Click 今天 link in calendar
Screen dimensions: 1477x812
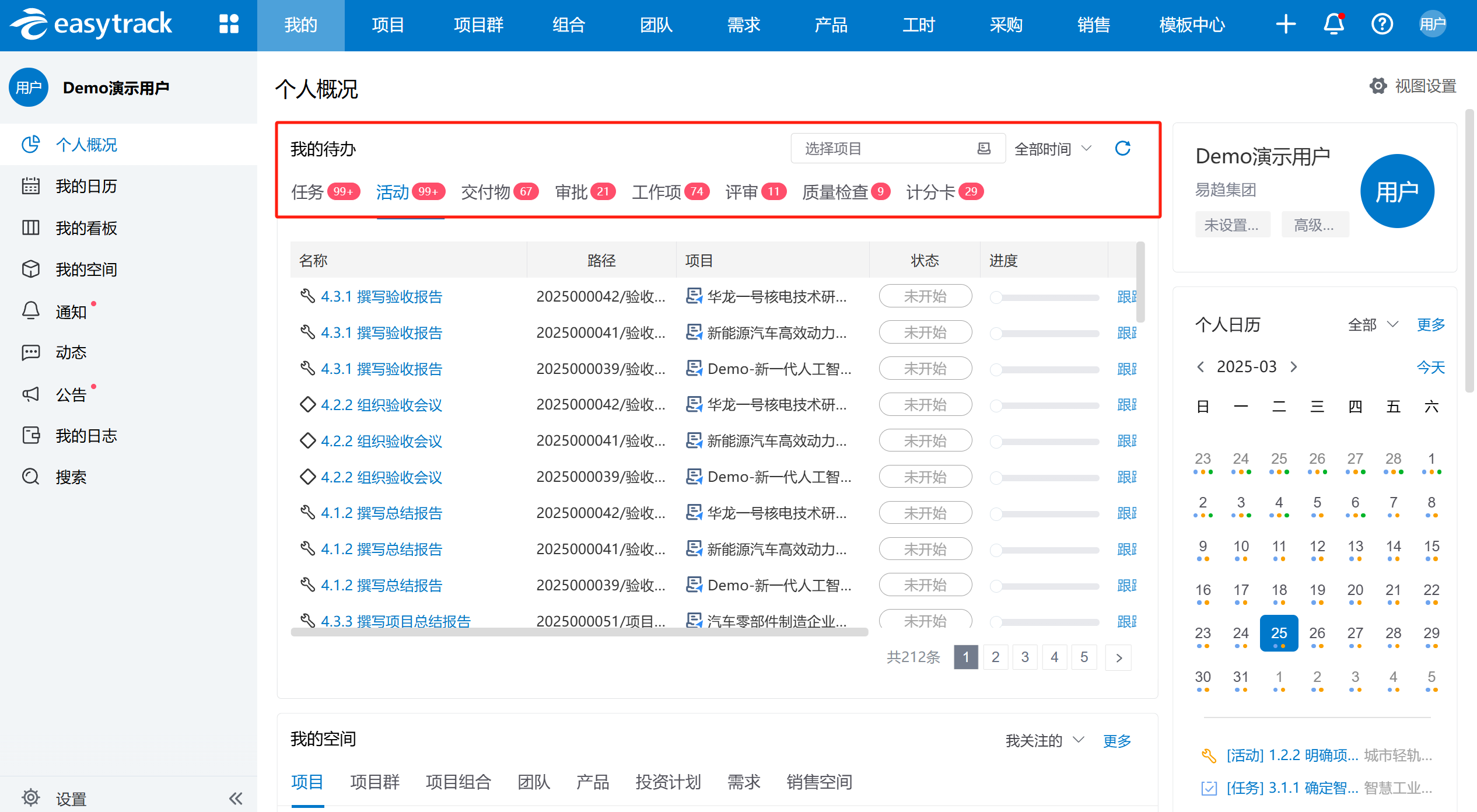pos(1430,367)
